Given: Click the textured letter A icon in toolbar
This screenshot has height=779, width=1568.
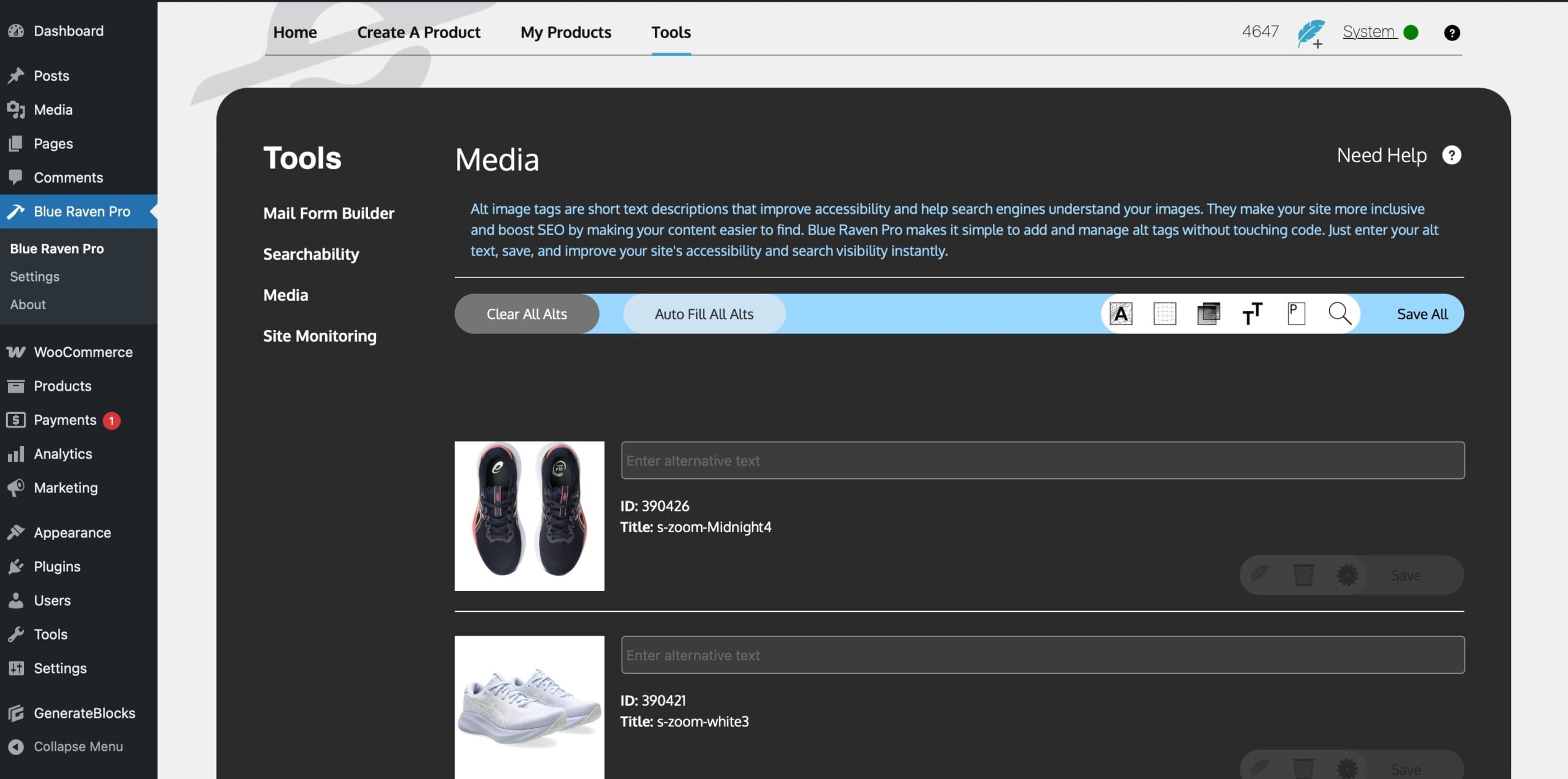Looking at the screenshot, I should (1121, 314).
